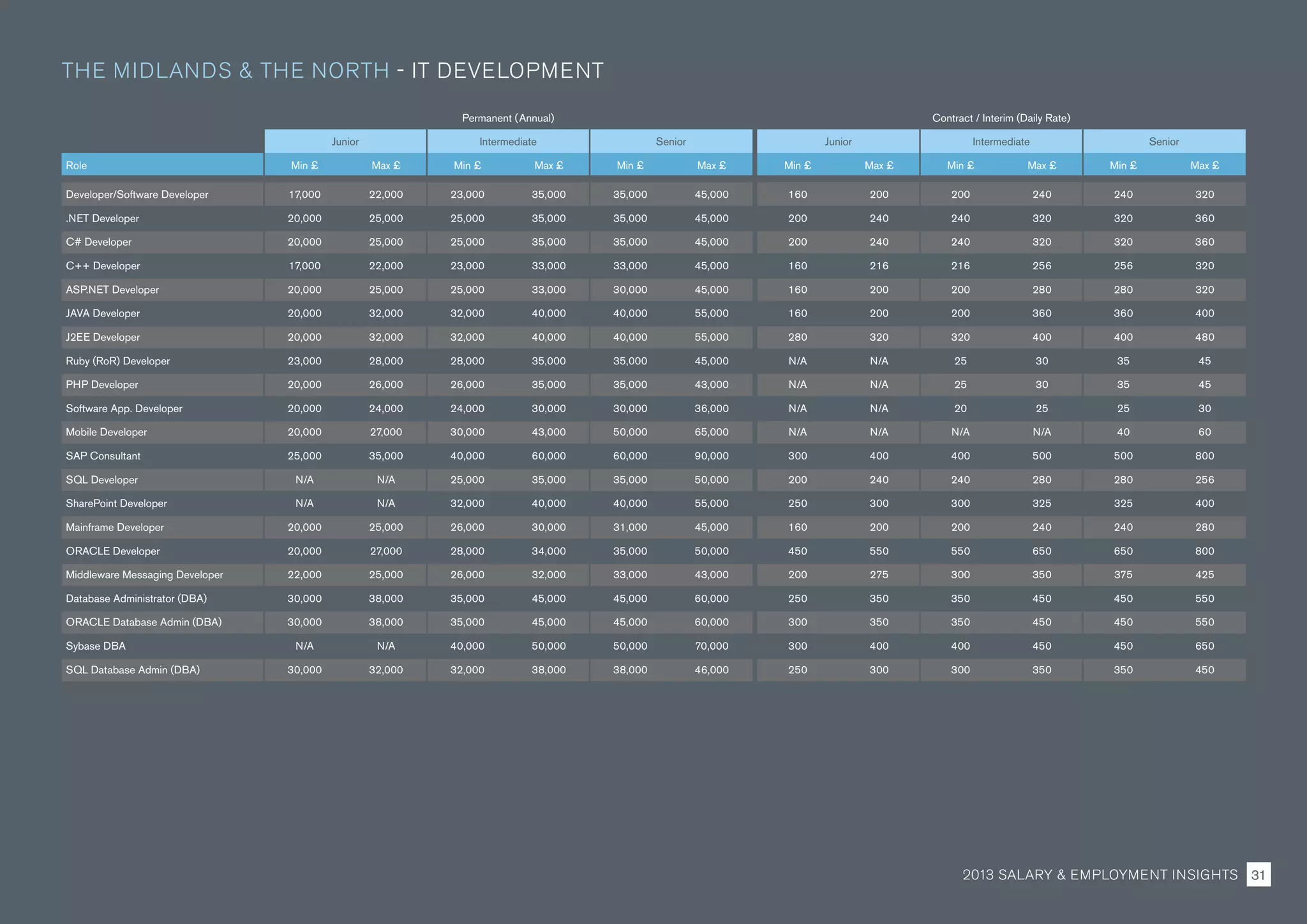This screenshot has height=924, width=1307.
Task: Select the Developer/Software Developer row label
Action: [137, 195]
